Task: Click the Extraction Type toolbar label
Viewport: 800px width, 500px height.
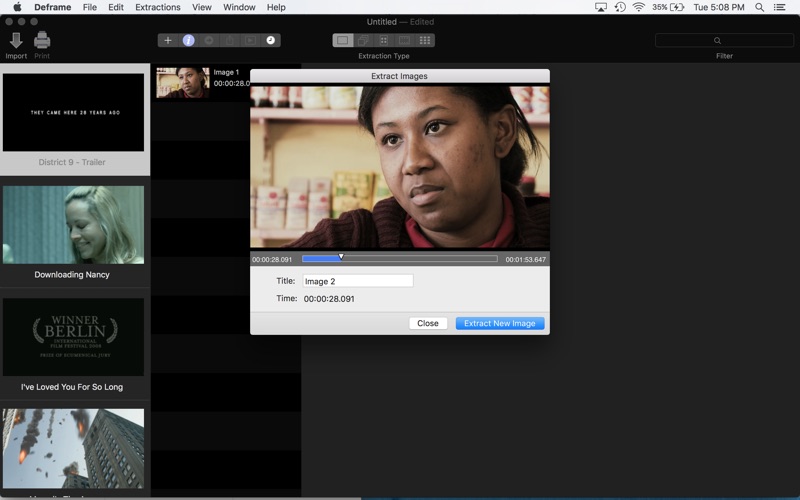Action: tap(384, 56)
